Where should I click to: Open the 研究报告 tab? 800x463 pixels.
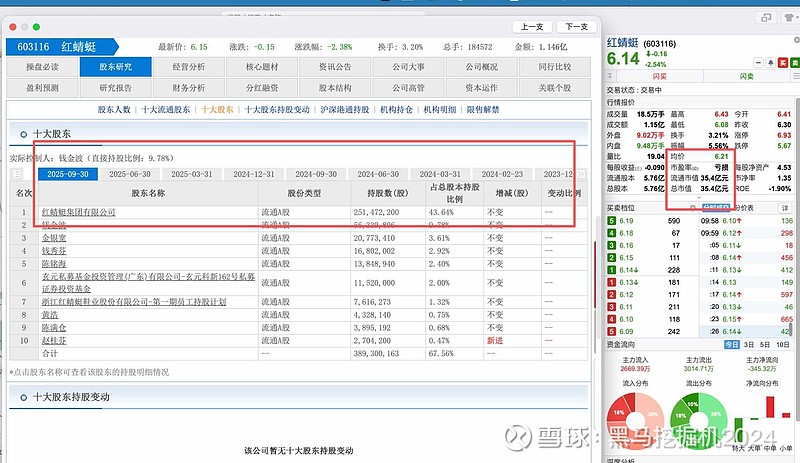tap(115, 88)
